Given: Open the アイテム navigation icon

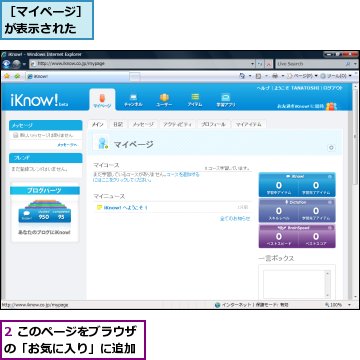Looking at the screenshot, I should [195, 100].
